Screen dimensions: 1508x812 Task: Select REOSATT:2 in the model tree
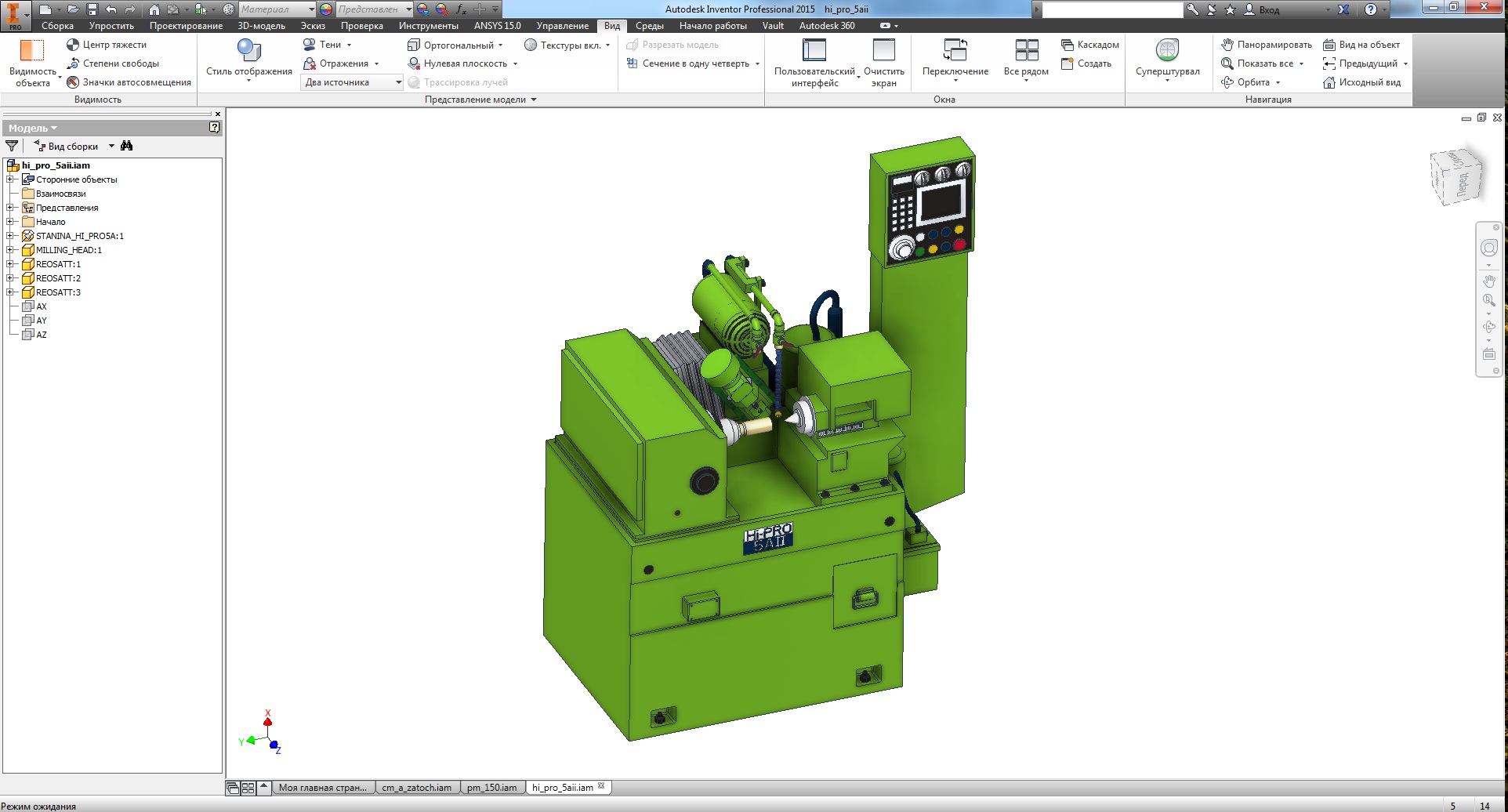pyautogui.click(x=58, y=278)
